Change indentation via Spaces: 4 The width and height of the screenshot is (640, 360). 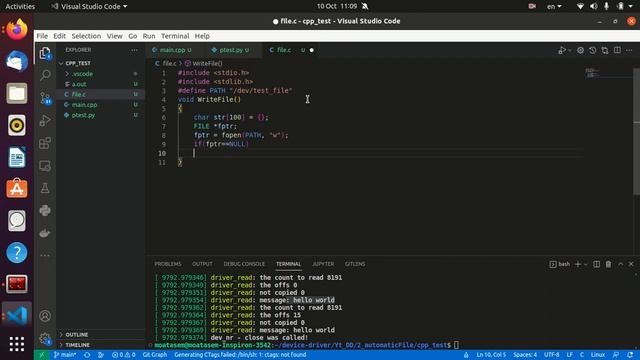point(525,355)
